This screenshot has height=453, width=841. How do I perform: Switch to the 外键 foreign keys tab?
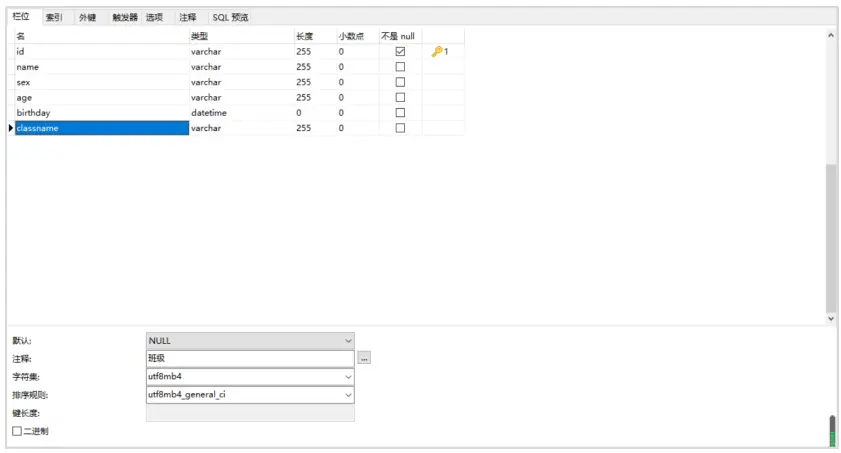click(x=87, y=17)
